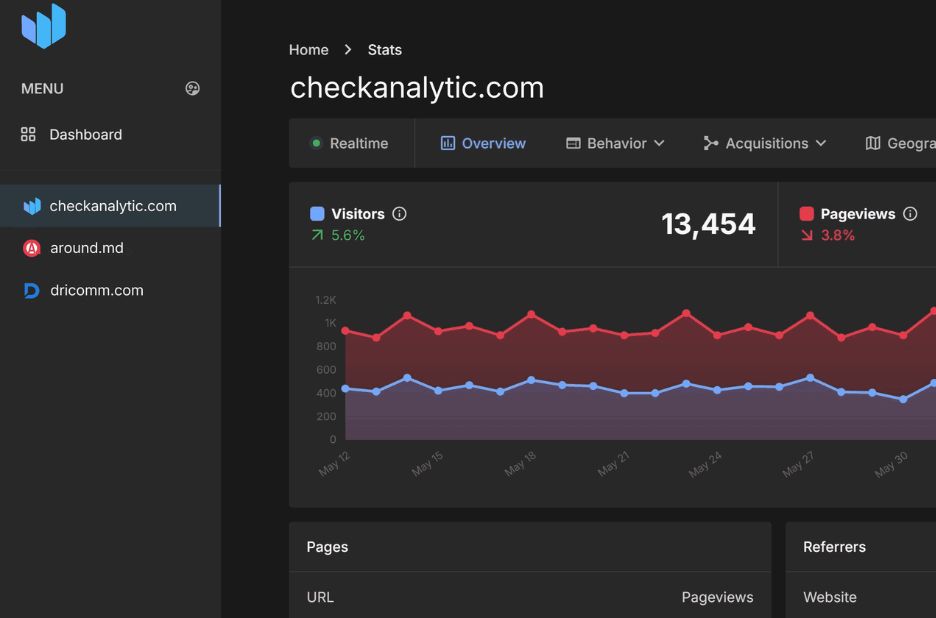Click breadcrumb chevron after Home
Image resolution: width=936 pixels, height=618 pixels.
pyautogui.click(x=348, y=50)
